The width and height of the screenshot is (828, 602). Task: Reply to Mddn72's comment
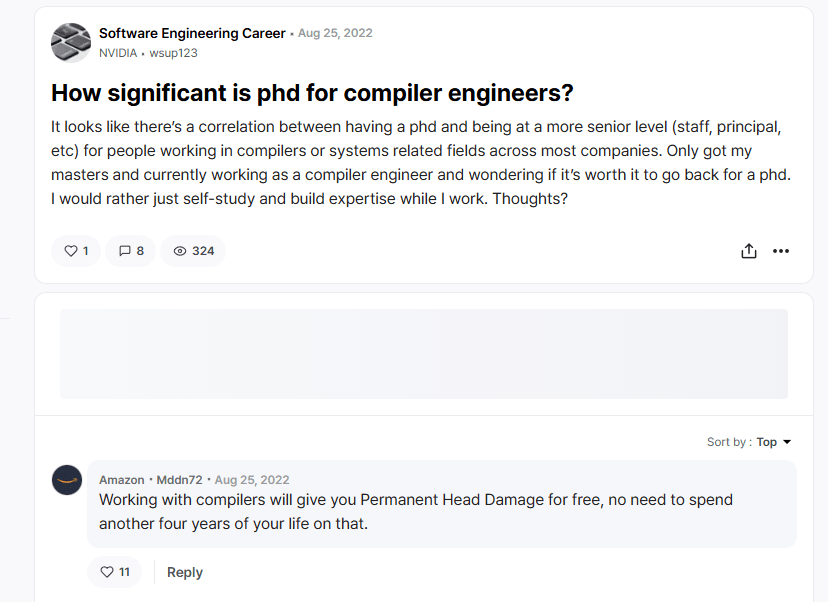pyautogui.click(x=184, y=571)
